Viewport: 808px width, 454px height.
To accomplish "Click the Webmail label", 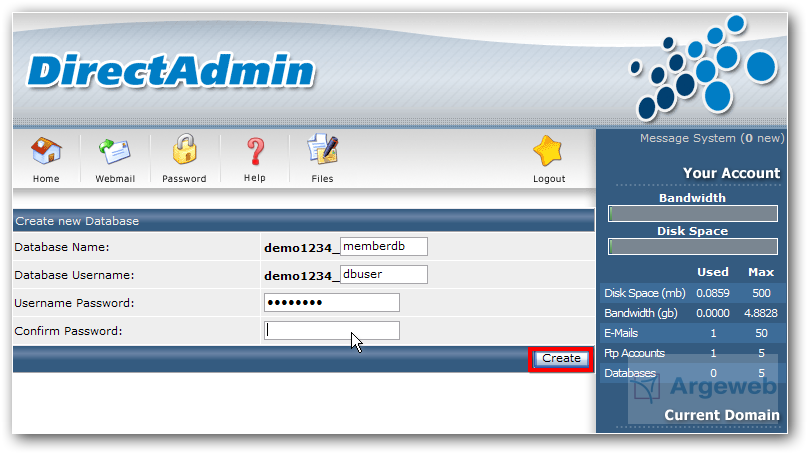I will (115, 179).
